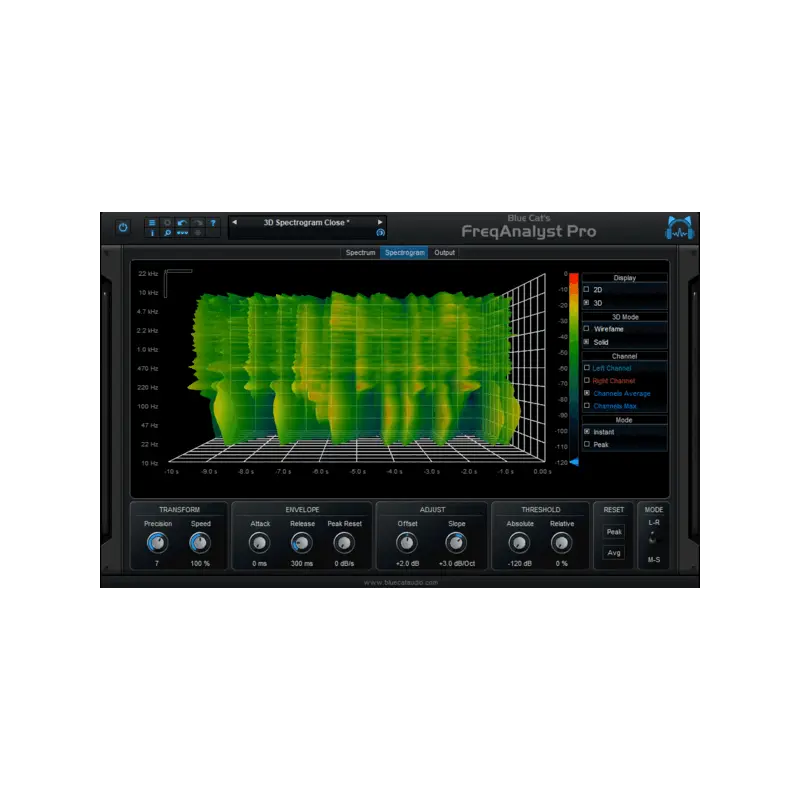Open the main menu hamburger icon

coord(152,222)
